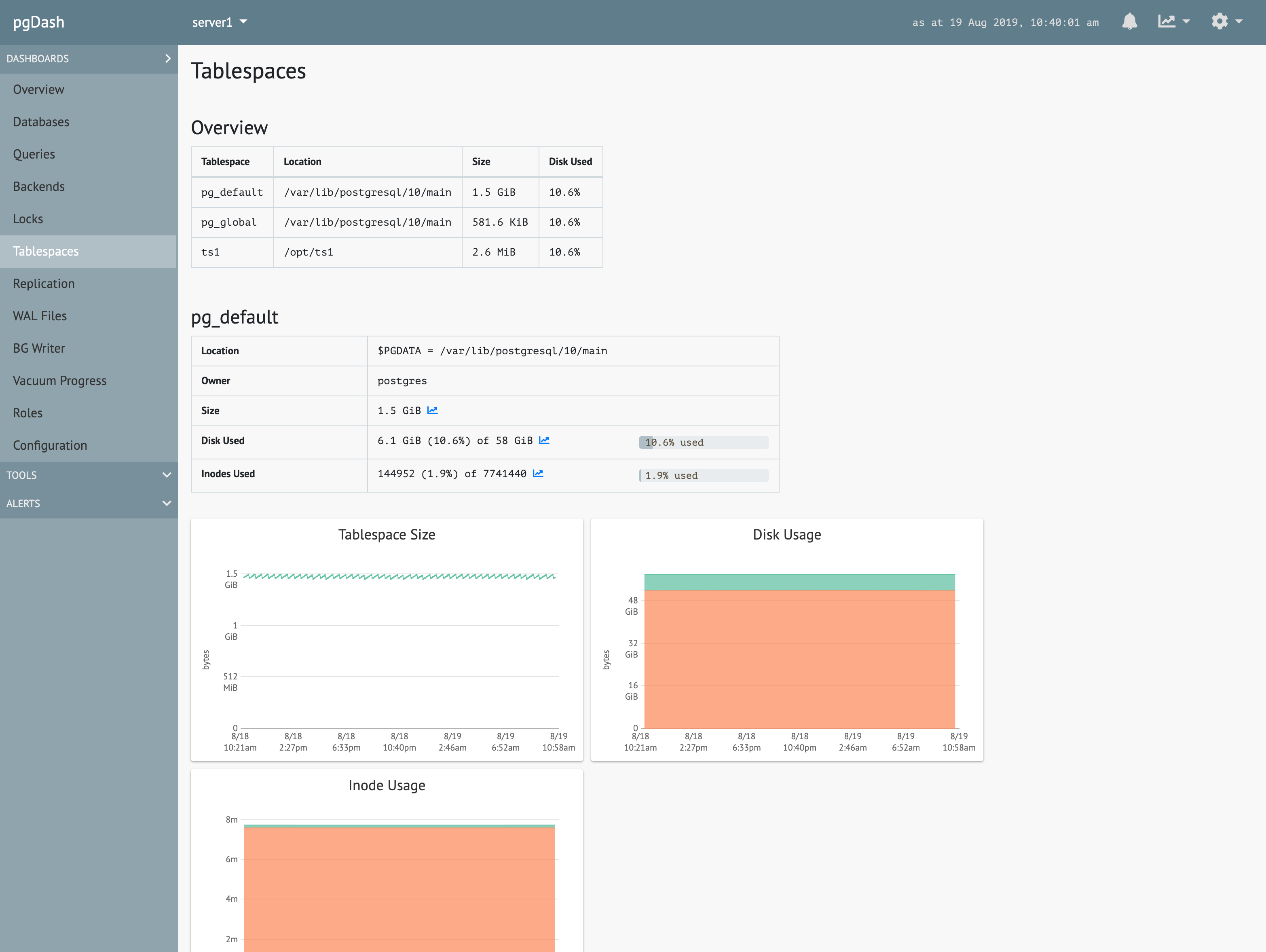The image size is (1266, 952).
Task: View the Disk Used history chart icon
Action: (544, 441)
